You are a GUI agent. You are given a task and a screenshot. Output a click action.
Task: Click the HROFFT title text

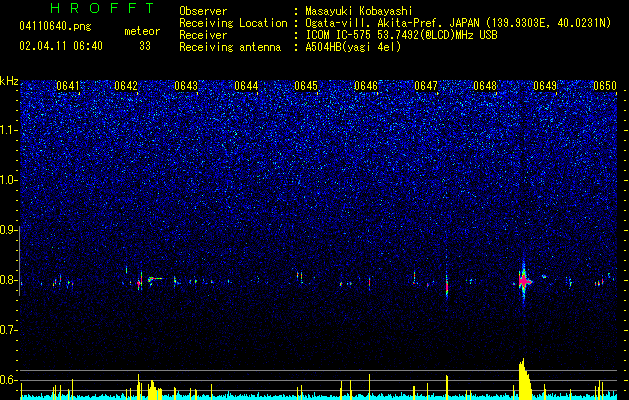coord(103,8)
